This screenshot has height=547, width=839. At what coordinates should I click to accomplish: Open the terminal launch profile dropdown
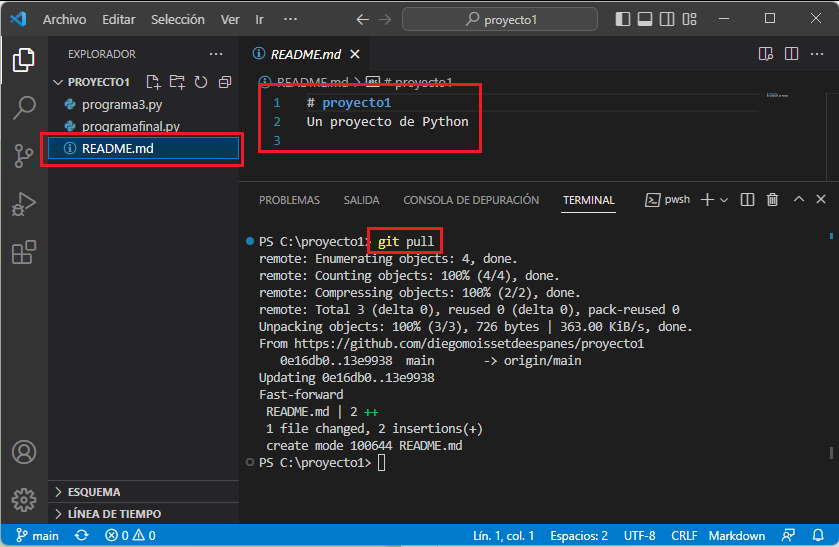(x=724, y=200)
